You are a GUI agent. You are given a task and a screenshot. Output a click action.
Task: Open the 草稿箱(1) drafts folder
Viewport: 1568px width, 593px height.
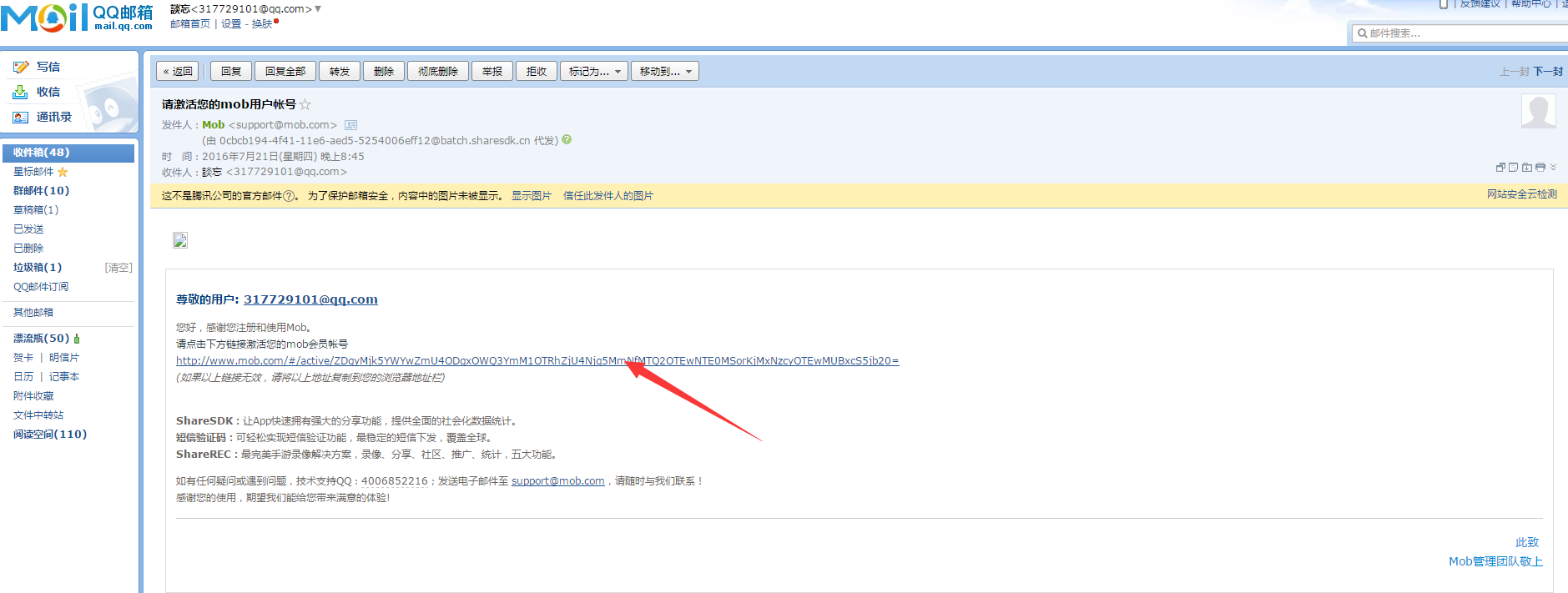click(36, 210)
